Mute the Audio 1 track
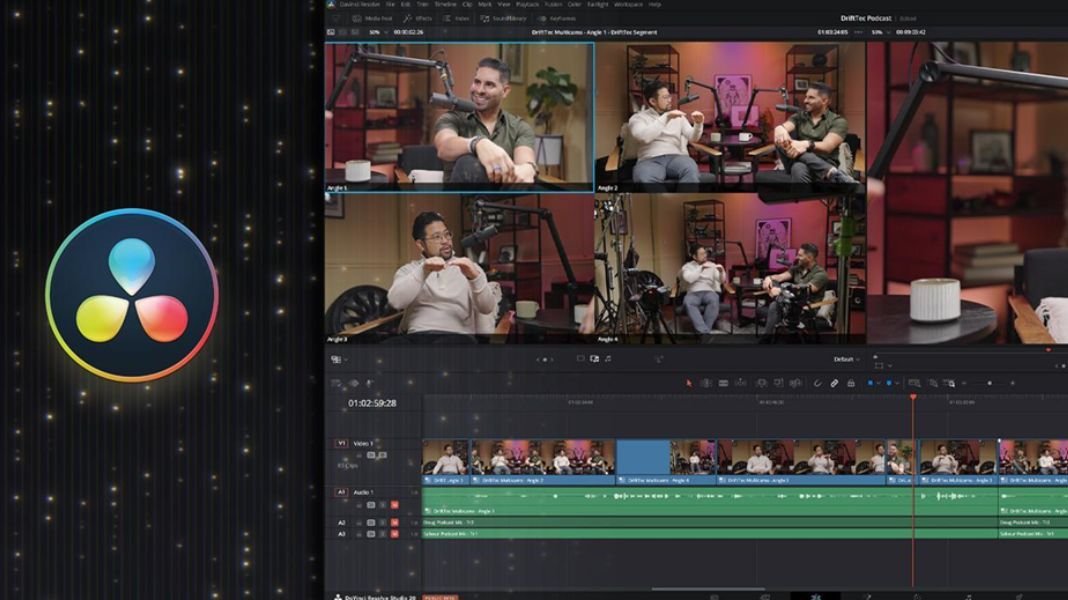This screenshot has height=600, width=1068. pos(394,505)
